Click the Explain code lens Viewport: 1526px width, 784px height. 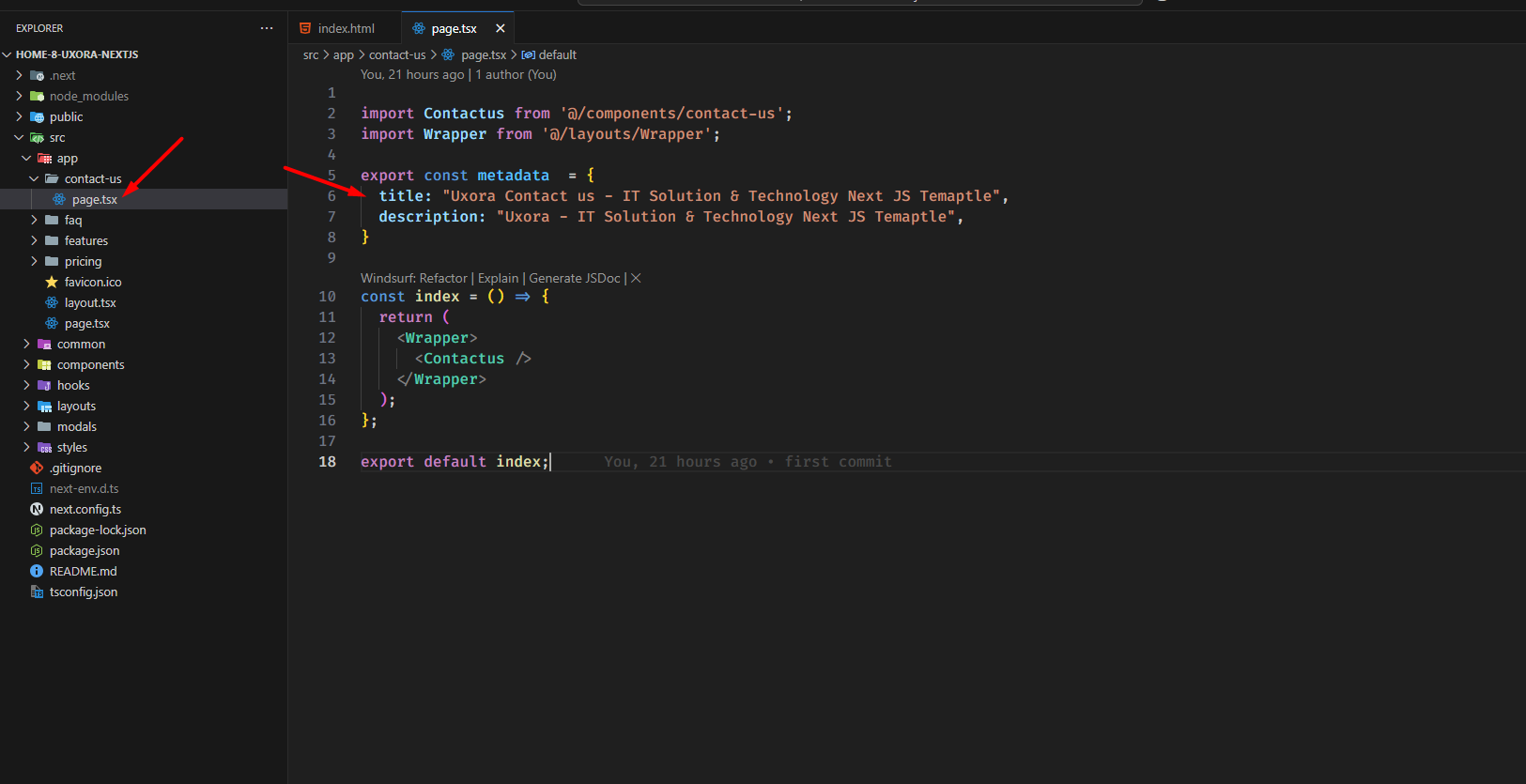(x=498, y=278)
